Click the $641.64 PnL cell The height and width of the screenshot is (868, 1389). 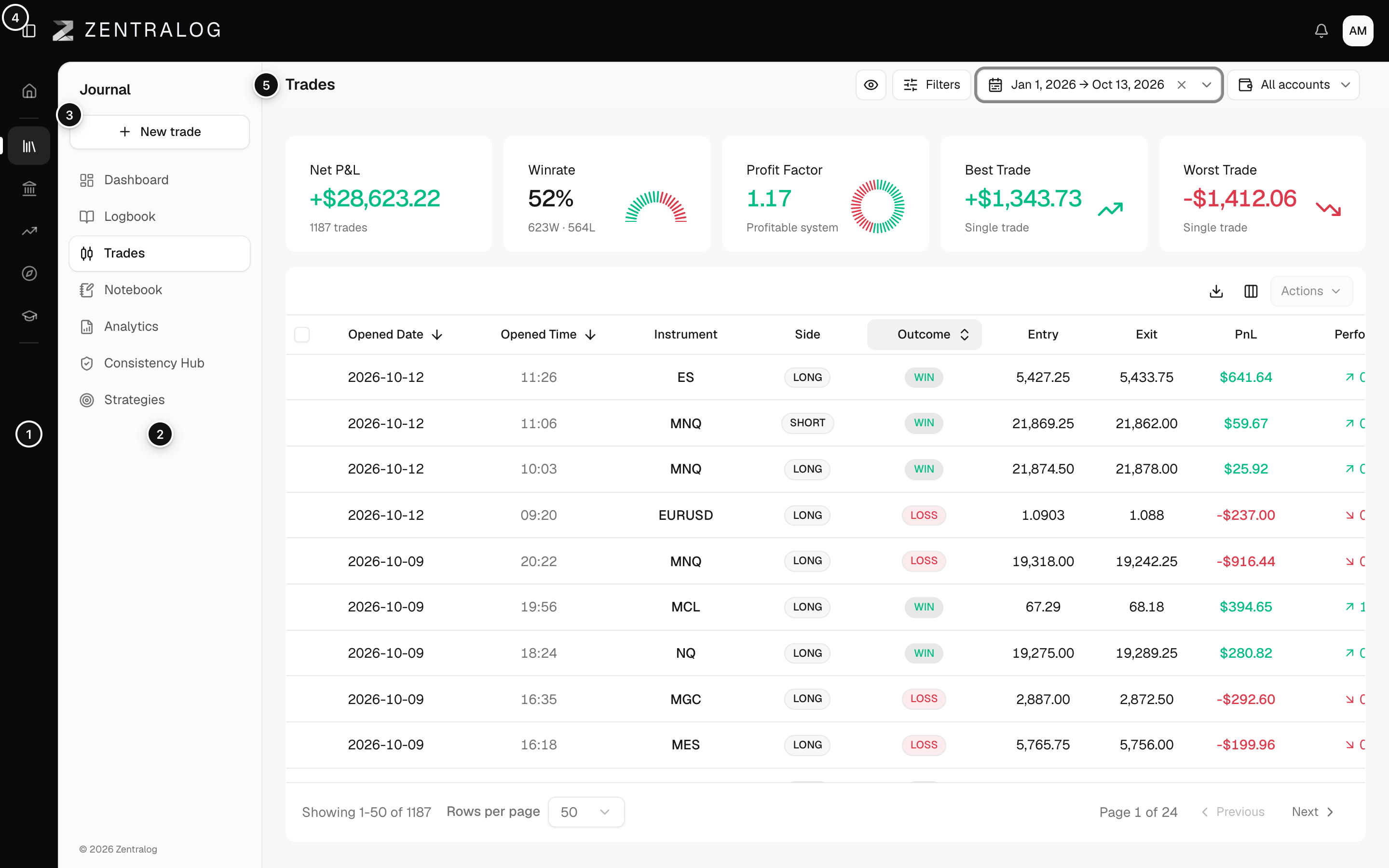pyautogui.click(x=1245, y=377)
